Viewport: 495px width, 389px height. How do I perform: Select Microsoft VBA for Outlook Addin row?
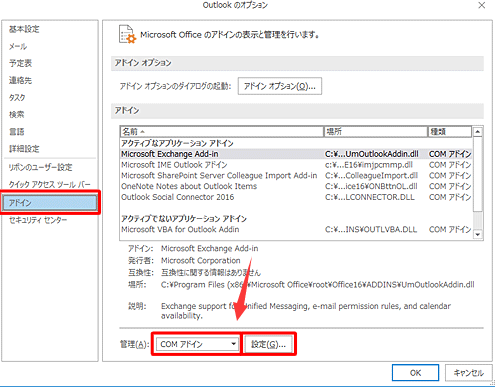(x=296, y=229)
